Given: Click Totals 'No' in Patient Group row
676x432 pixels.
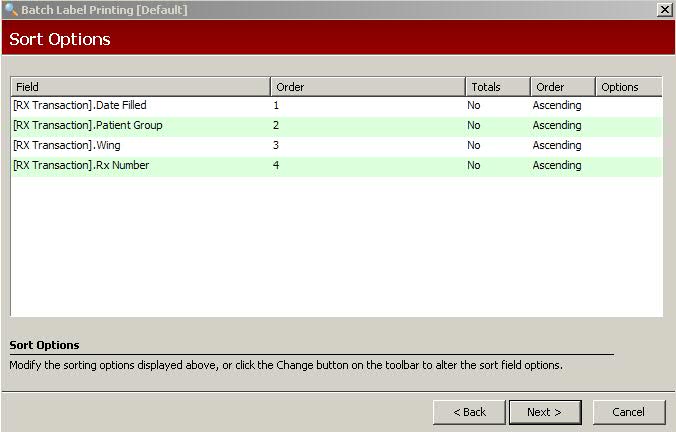Looking at the screenshot, I should [x=474, y=125].
